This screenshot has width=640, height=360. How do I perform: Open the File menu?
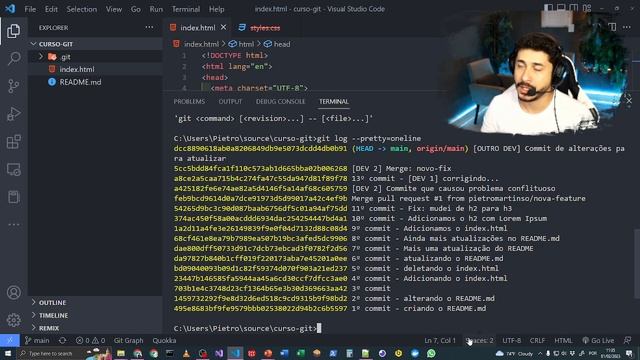pyautogui.click(x=30, y=9)
